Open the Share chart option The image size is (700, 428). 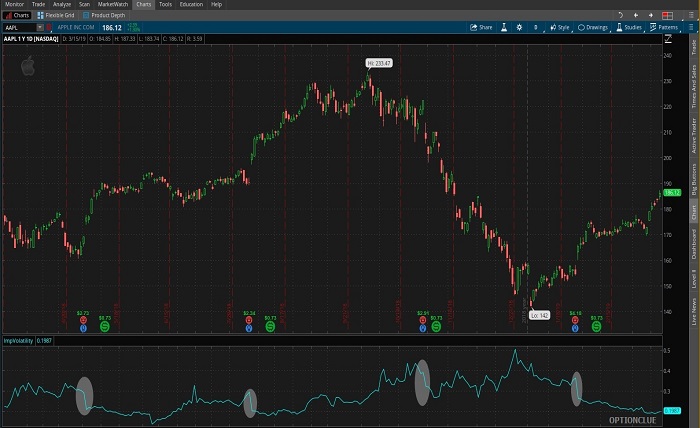483,27
